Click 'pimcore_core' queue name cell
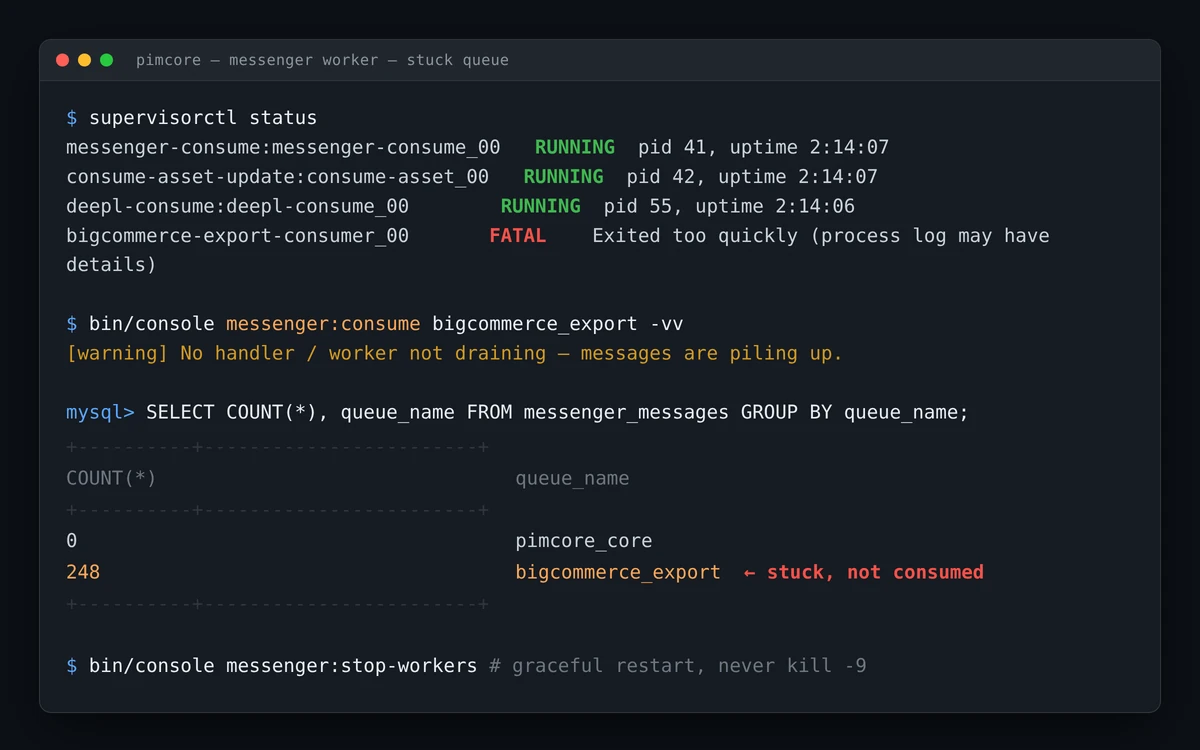The image size is (1200, 750). coord(584,541)
